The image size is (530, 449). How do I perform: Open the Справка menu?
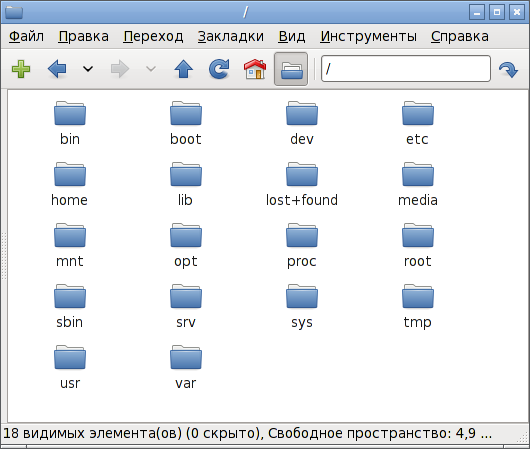click(x=460, y=36)
